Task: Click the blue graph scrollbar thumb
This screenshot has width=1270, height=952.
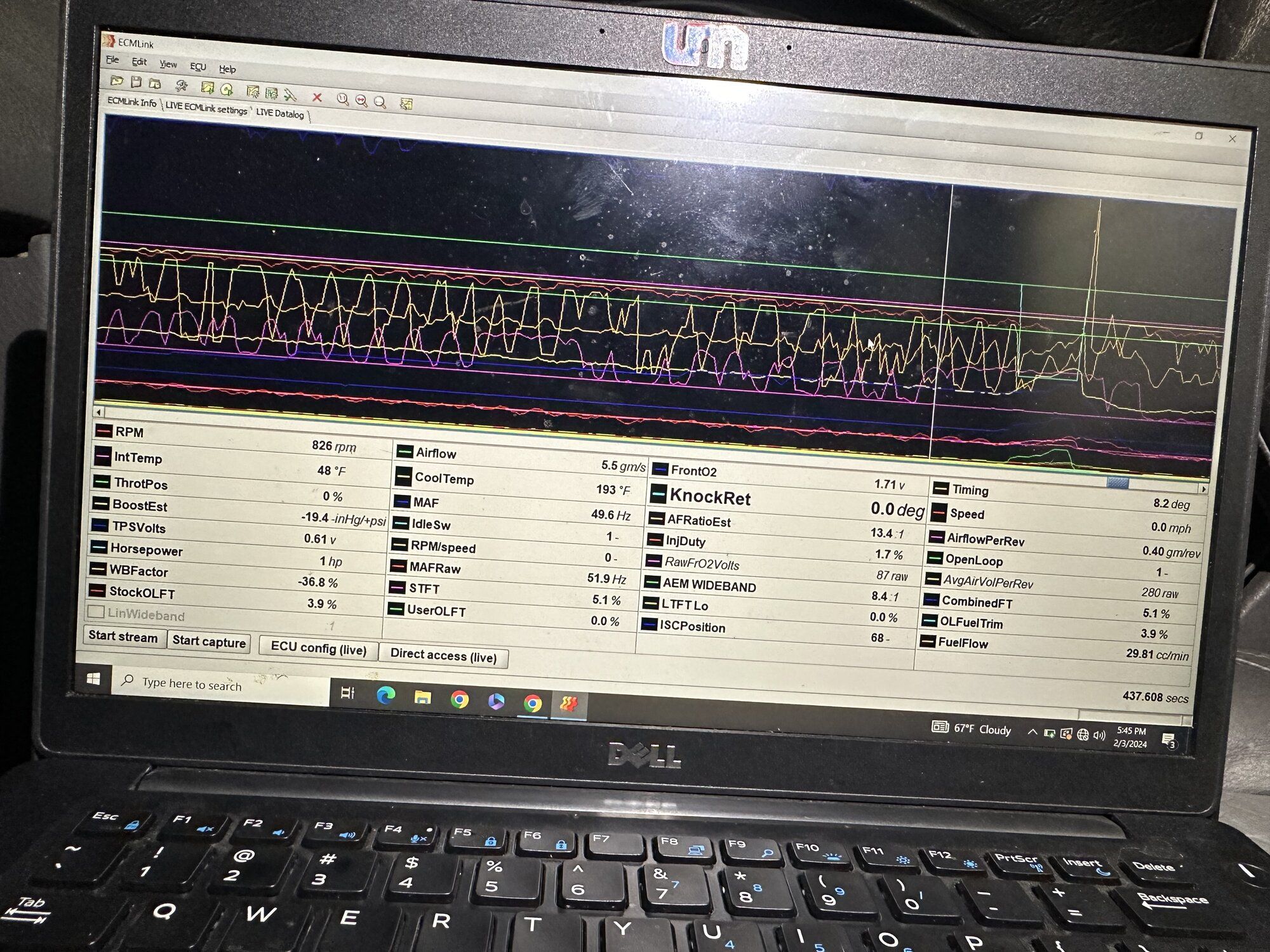Action: (1118, 483)
